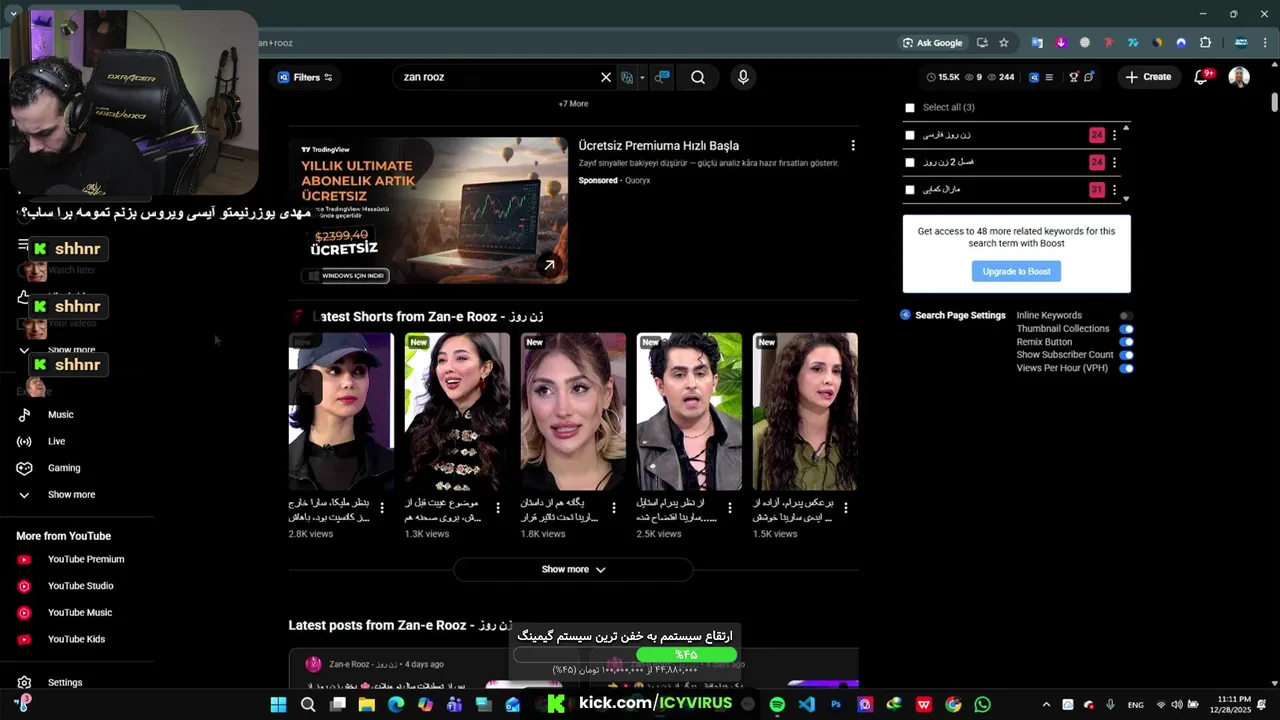This screenshot has width=1280, height=720.
Task: Open Windows Start menu
Action: (278, 704)
